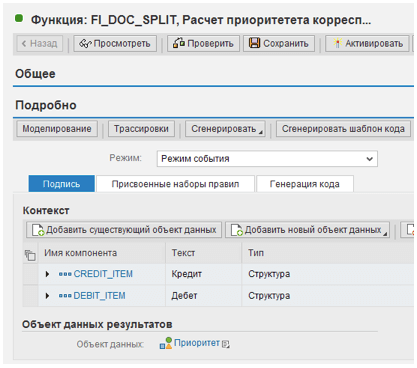The width and height of the screenshot is (417, 368).
Task: Click the select-all icon in the table header
Action: [30, 255]
